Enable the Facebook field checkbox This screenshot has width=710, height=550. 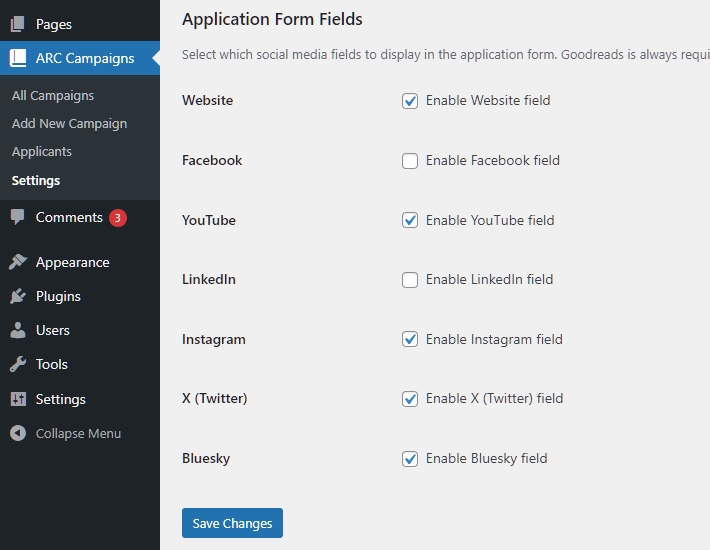(410, 161)
